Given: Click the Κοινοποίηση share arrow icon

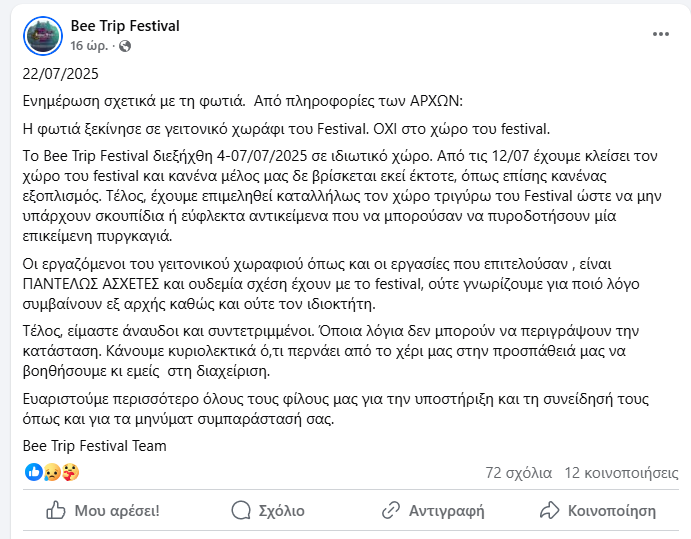Looking at the screenshot, I should coord(549,511).
